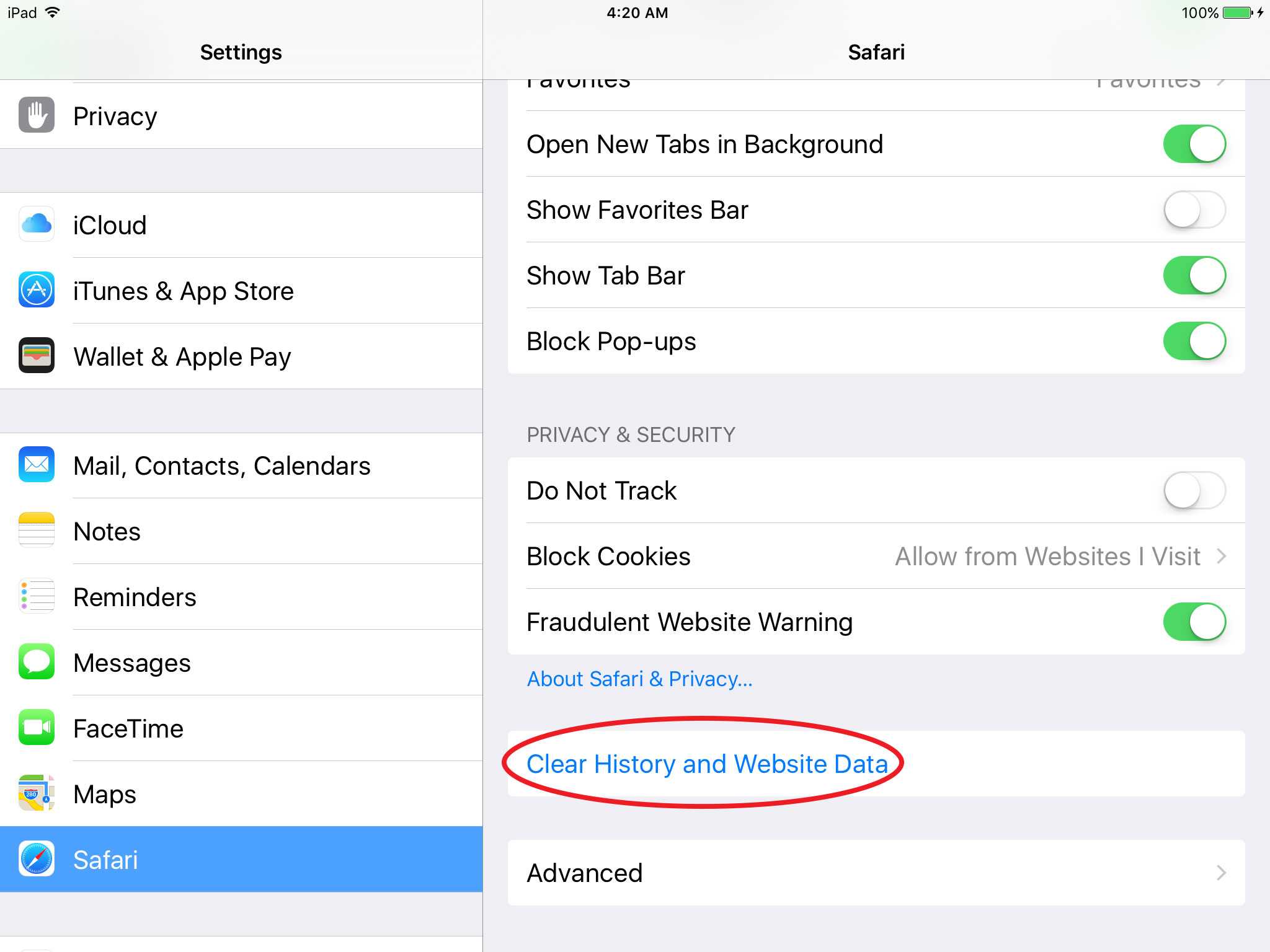Viewport: 1270px width, 952px height.
Task: Toggle Open New Tabs in Background
Action: (1191, 143)
